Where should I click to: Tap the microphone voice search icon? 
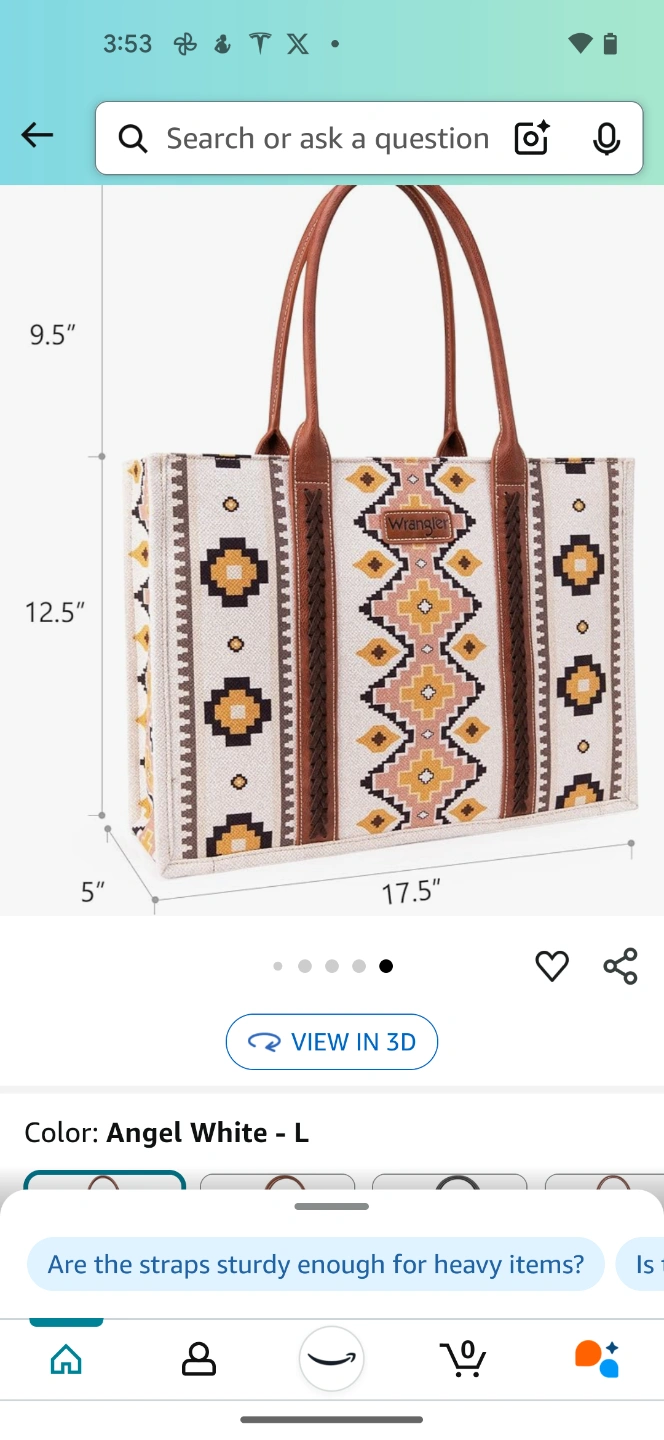(x=606, y=138)
